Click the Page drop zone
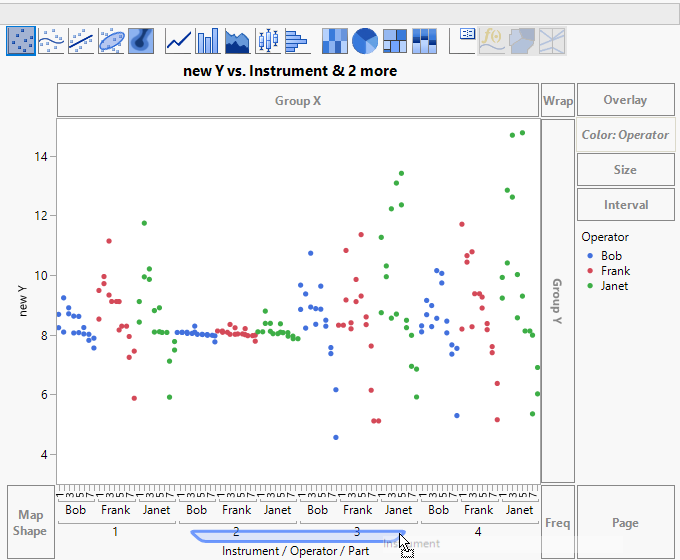The image size is (680, 560). (625, 522)
